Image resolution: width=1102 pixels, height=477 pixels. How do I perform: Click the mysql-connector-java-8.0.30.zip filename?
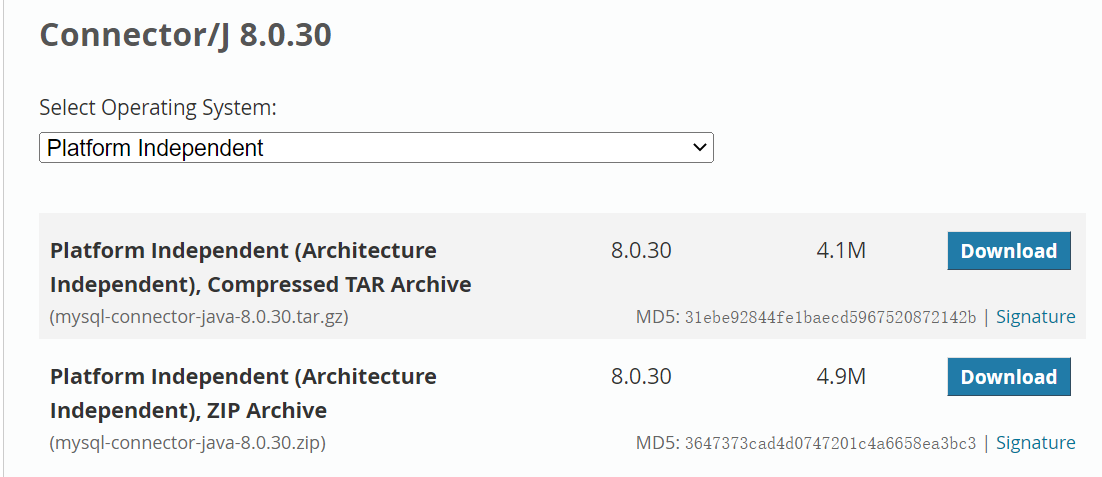click(x=187, y=443)
